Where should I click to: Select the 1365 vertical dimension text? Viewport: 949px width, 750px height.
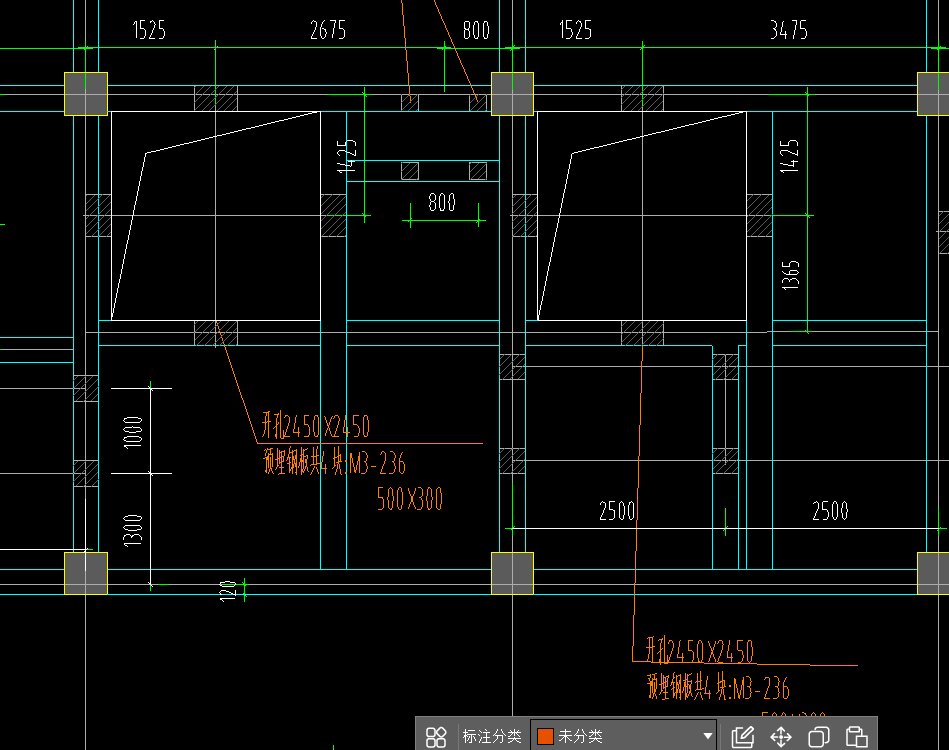coord(790,275)
